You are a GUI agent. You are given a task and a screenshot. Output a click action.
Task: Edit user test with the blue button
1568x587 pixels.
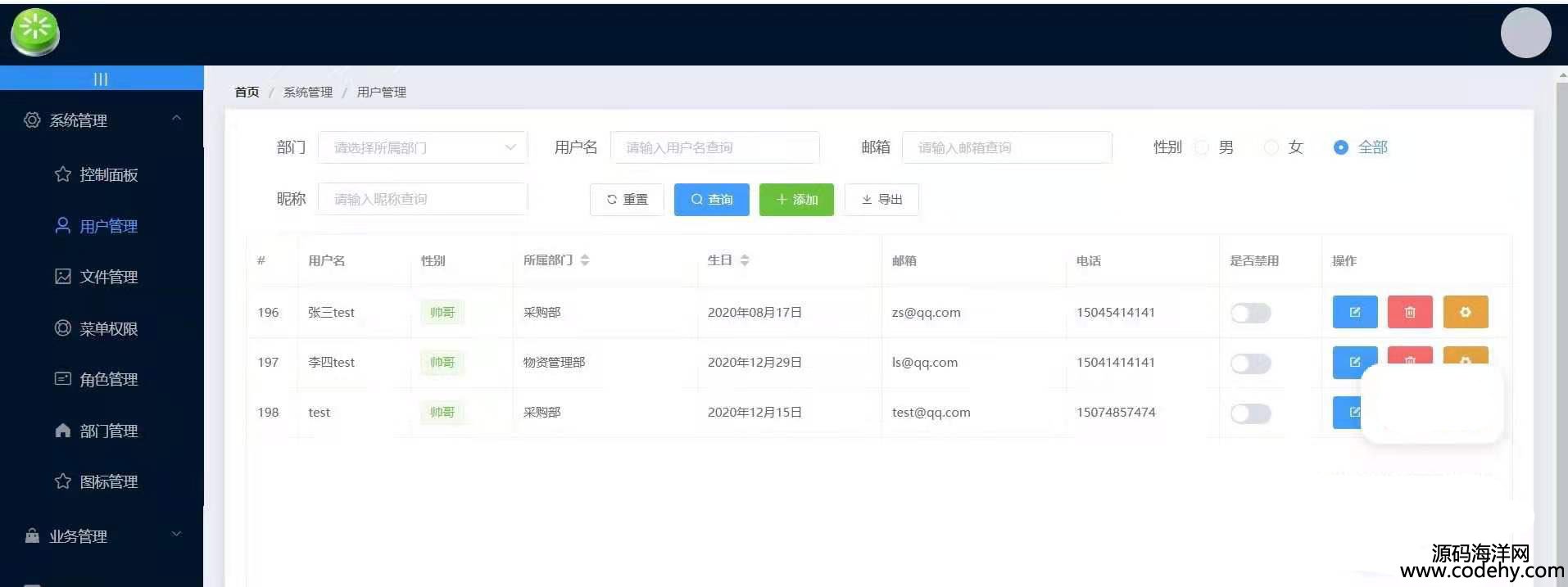pyautogui.click(x=1348, y=412)
